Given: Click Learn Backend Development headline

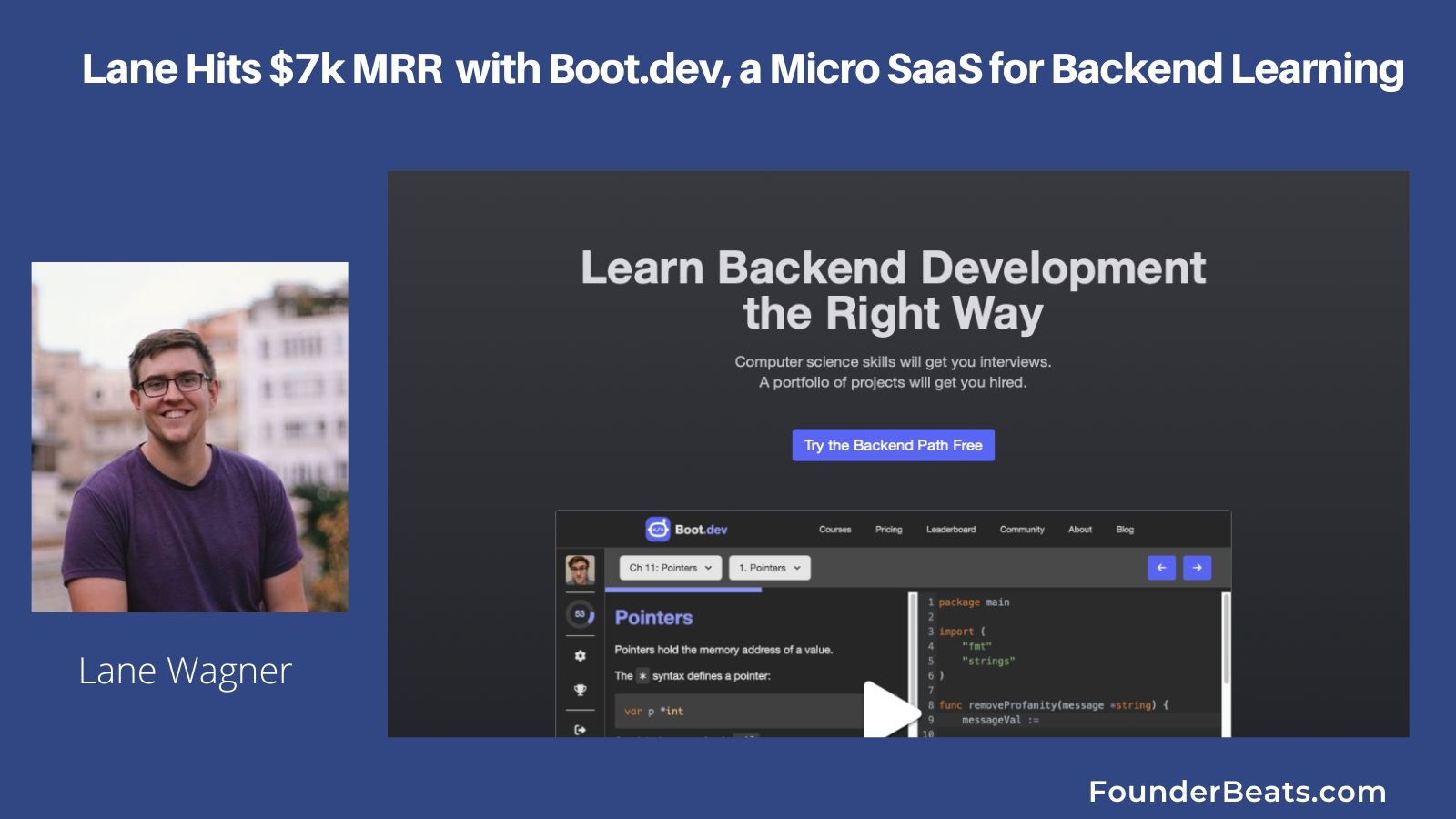Looking at the screenshot, I should click(893, 290).
